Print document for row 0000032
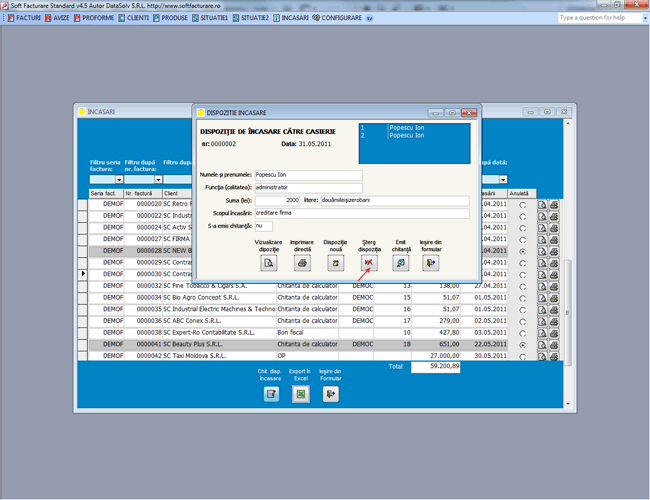This screenshot has width=650, height=500. coord(554,286)
